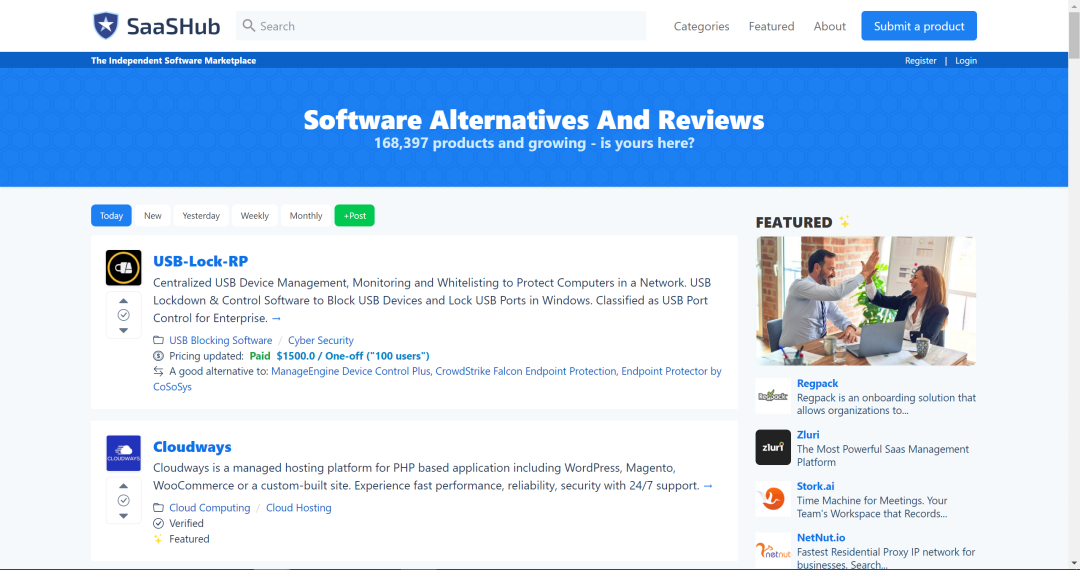This screenshot has height=570, width=1080.
Task: Open the Zluri featured link
Action: click(808, 435)
